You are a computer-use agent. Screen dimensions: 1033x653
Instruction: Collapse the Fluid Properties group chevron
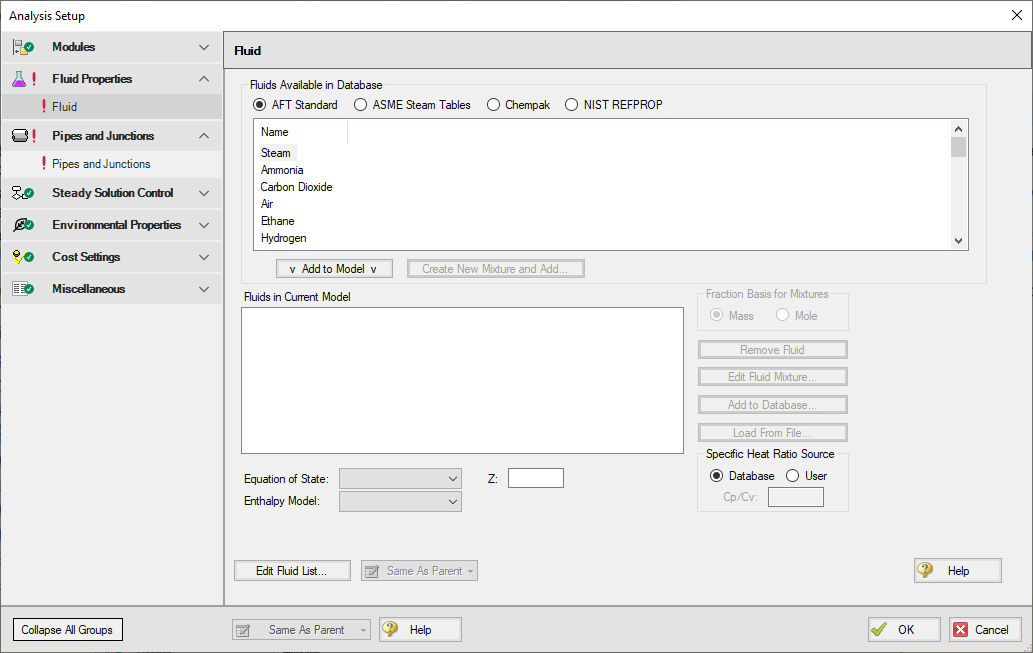coord(204,78)
